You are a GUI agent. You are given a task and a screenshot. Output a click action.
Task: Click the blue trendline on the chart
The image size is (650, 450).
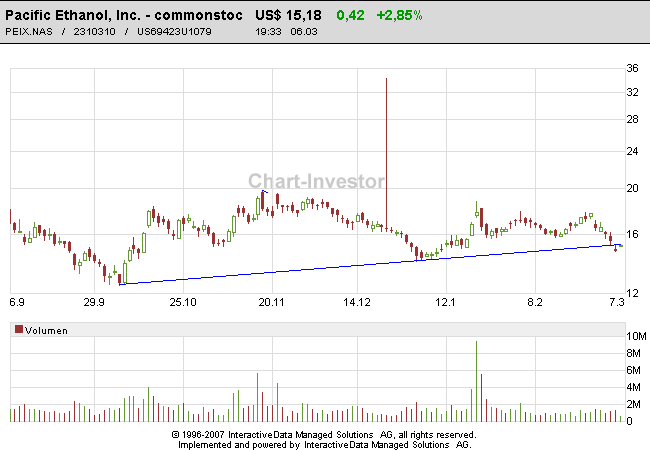click(x=370, y=264)
